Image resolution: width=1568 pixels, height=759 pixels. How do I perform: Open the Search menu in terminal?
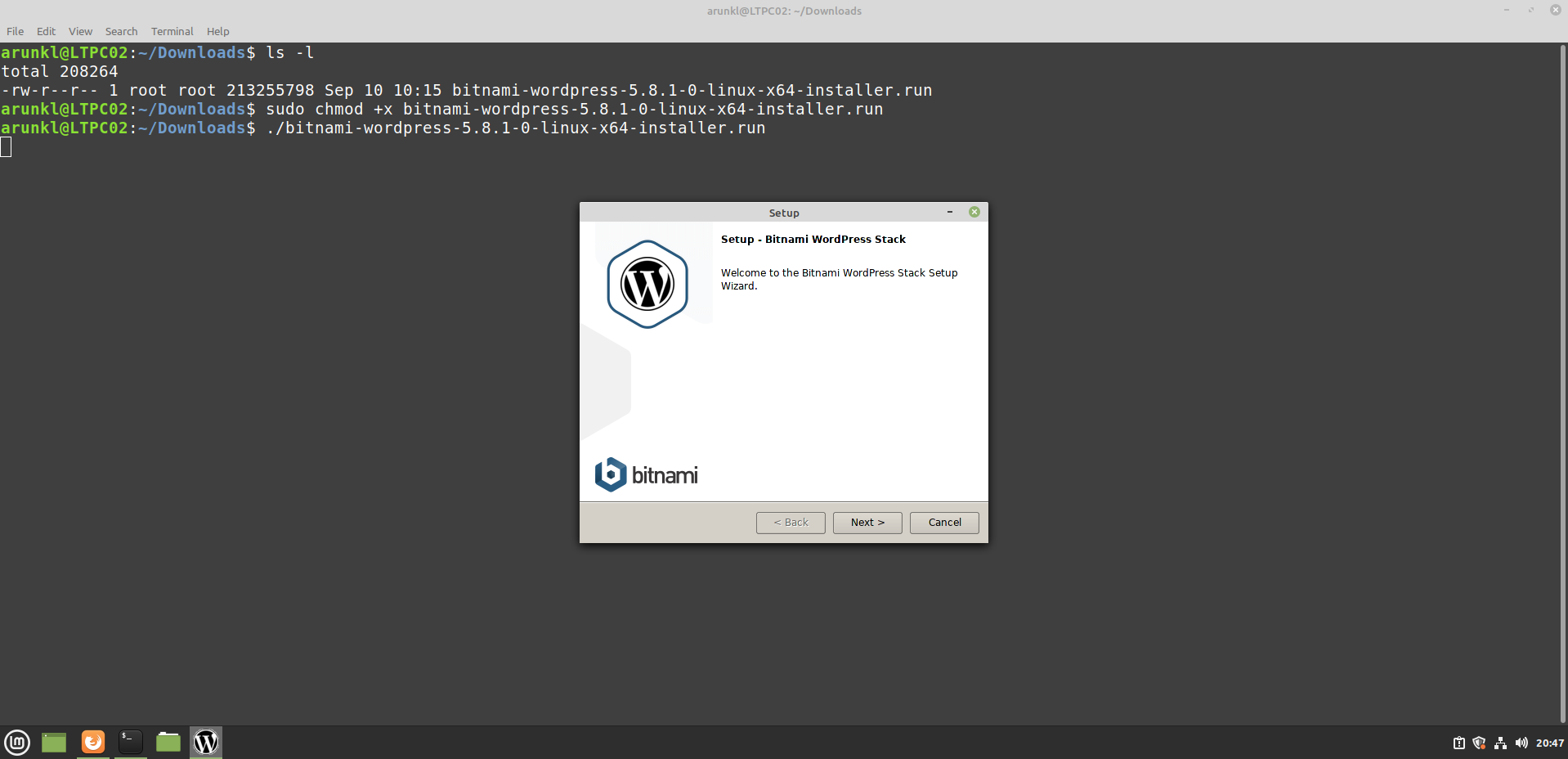tap(121, 31)
